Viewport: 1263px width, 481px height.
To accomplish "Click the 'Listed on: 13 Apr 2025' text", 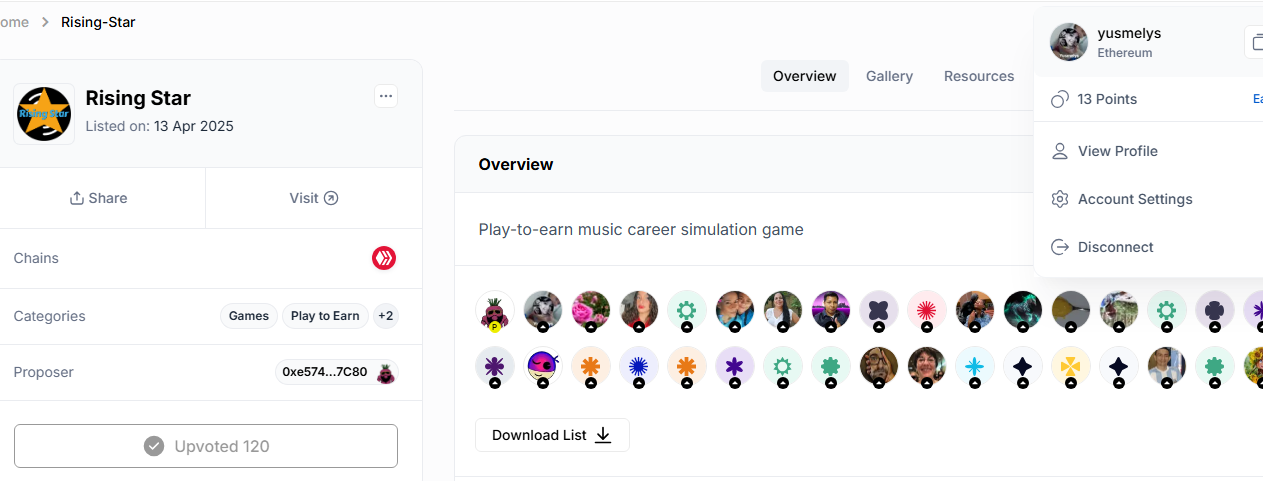I will pos(160,126).
